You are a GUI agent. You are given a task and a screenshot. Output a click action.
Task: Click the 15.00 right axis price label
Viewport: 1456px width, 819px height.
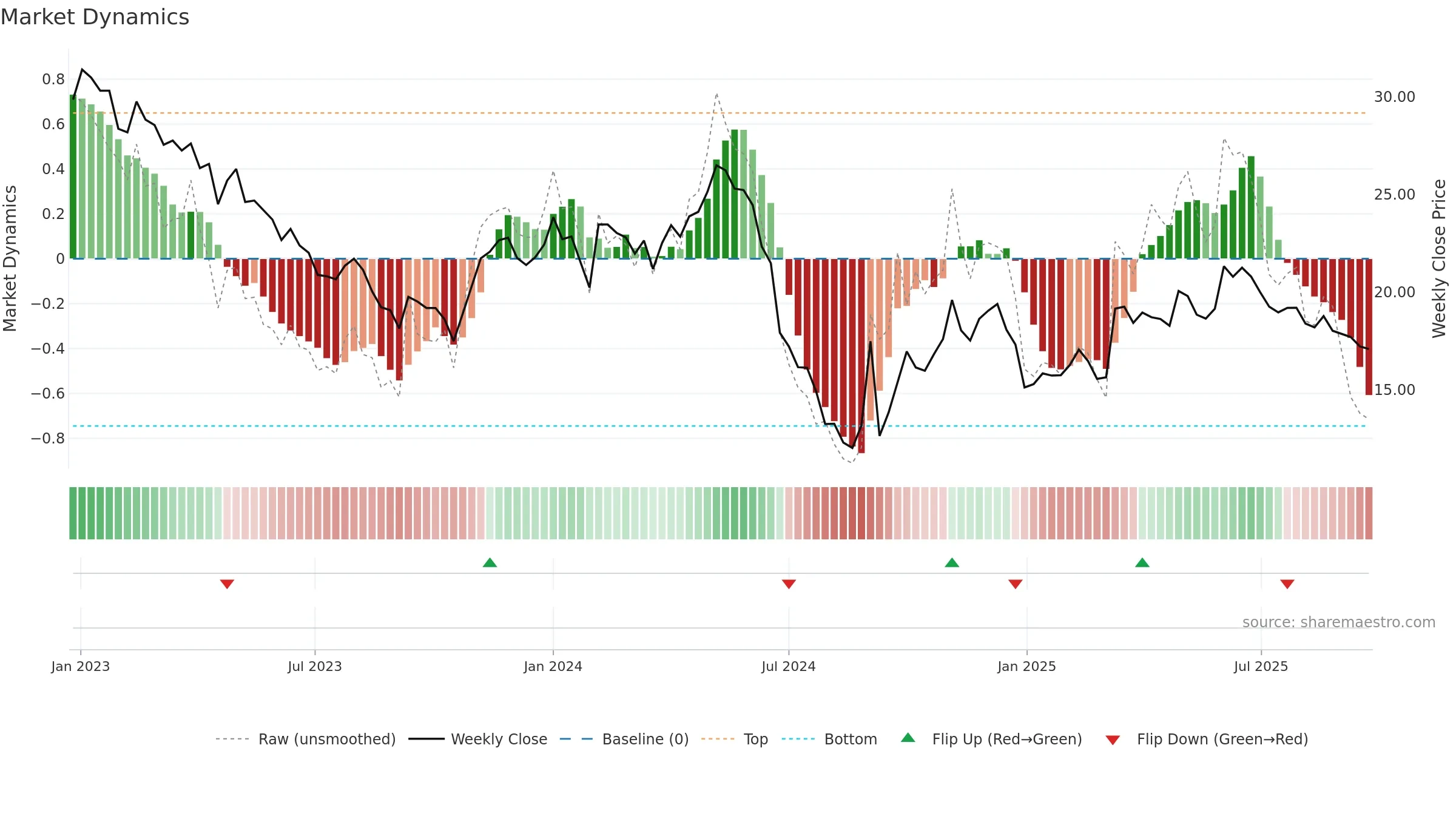1395,390
